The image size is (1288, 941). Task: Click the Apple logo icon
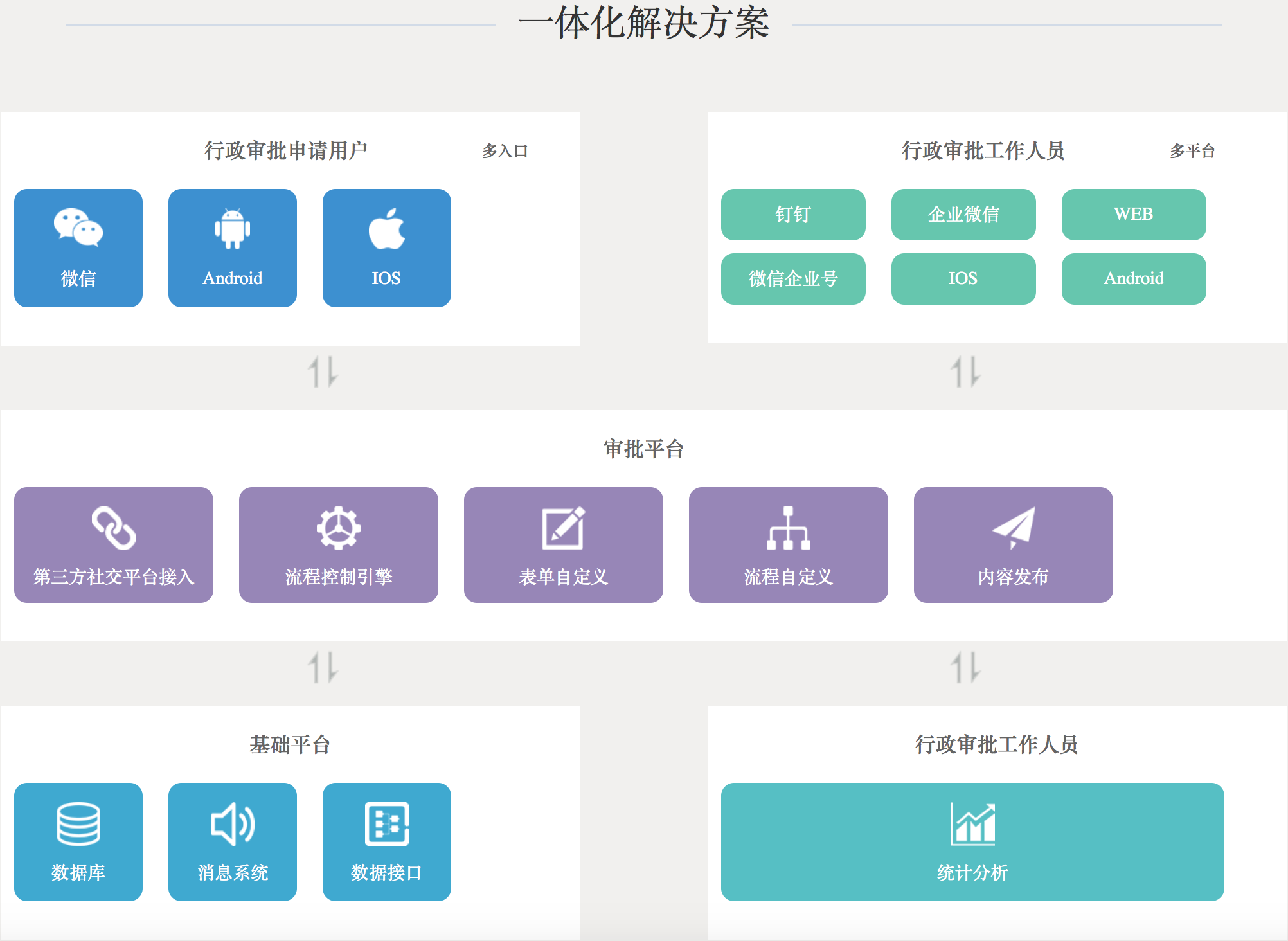pyautogui.click(x=387, y=228)
